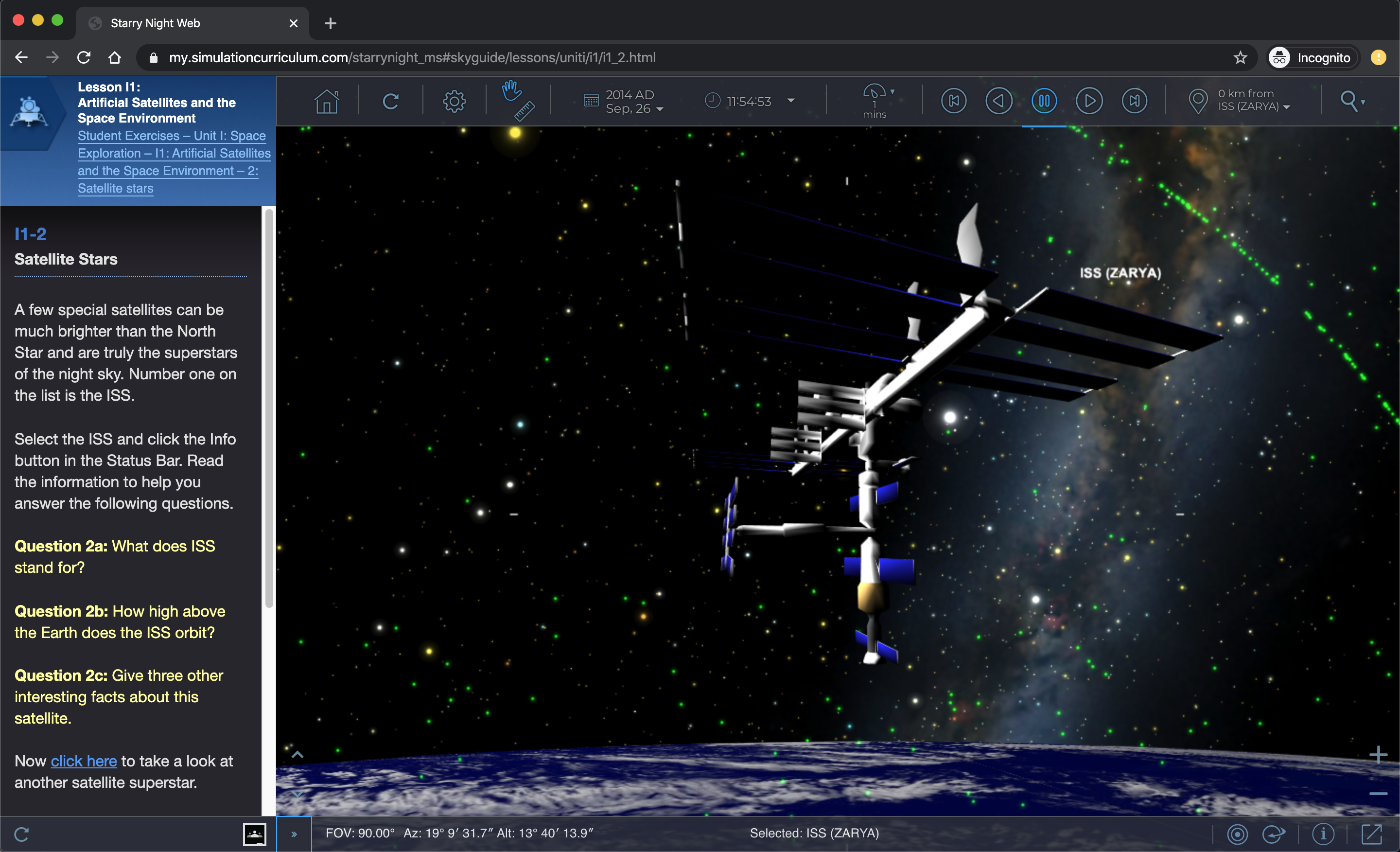1400x852 pixels.
Task: Expand the status bar with the chevron
Action: click(294, 834)
